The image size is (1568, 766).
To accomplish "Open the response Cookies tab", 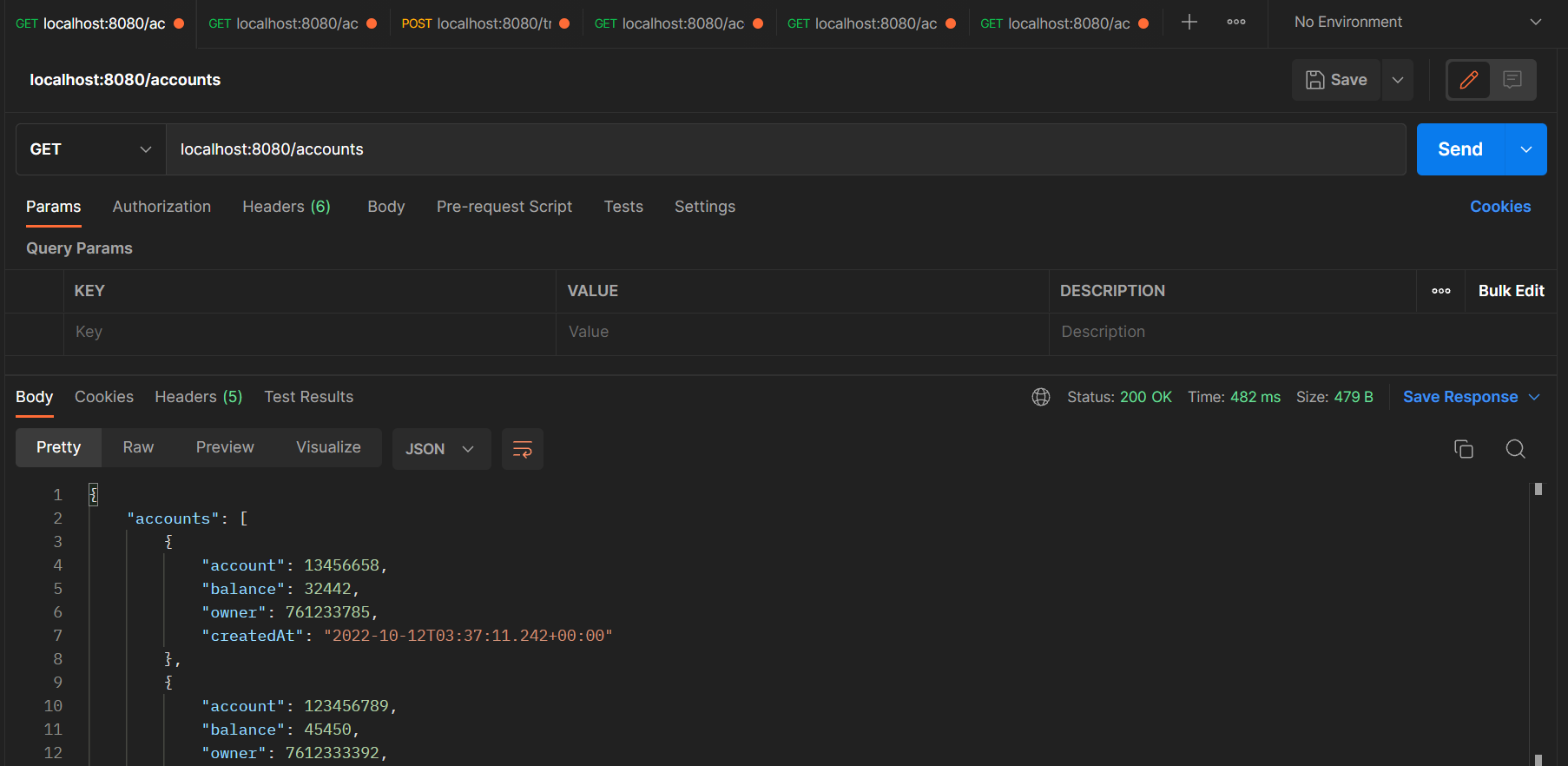I will (104, 397).
